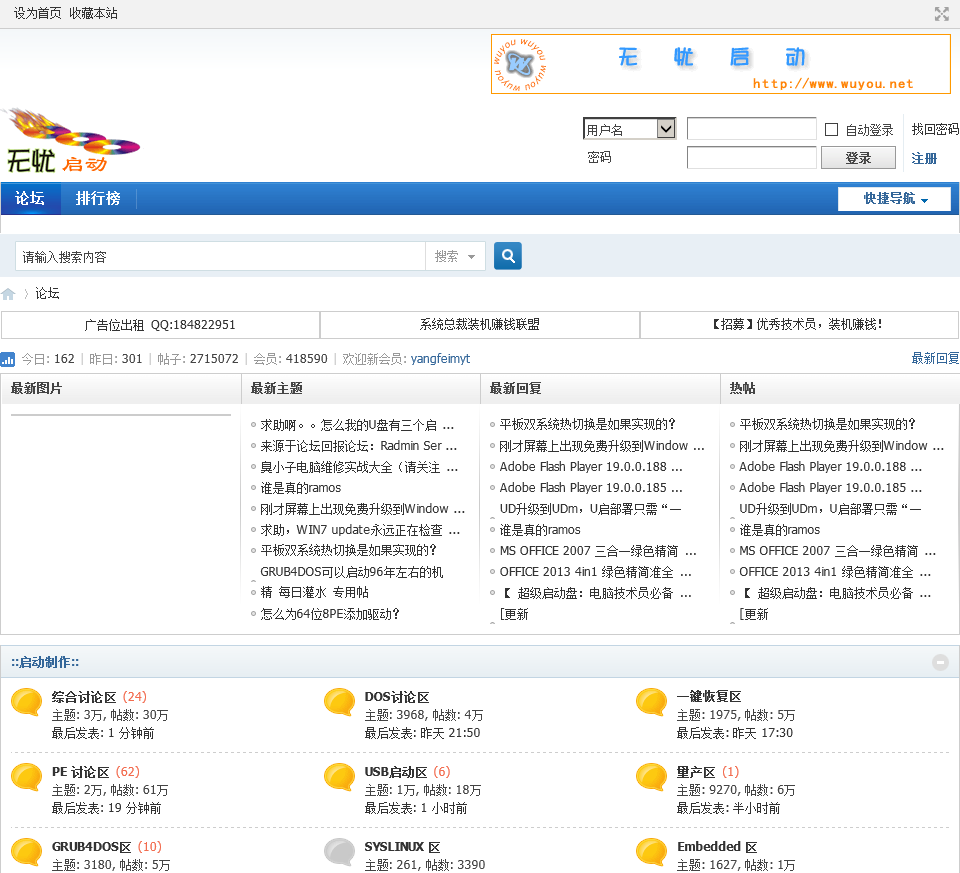This screenshot has width=960, height=873.
Task: Click the gray SYSLINUX 区 forum icon
Action: pos(339,852)
